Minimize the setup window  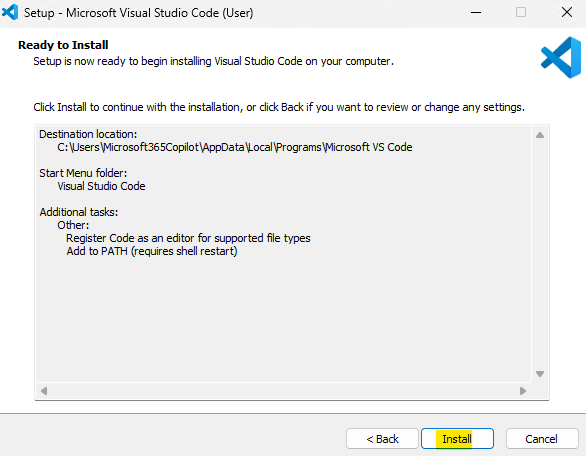pyautogui.click(x=476, y=12)
